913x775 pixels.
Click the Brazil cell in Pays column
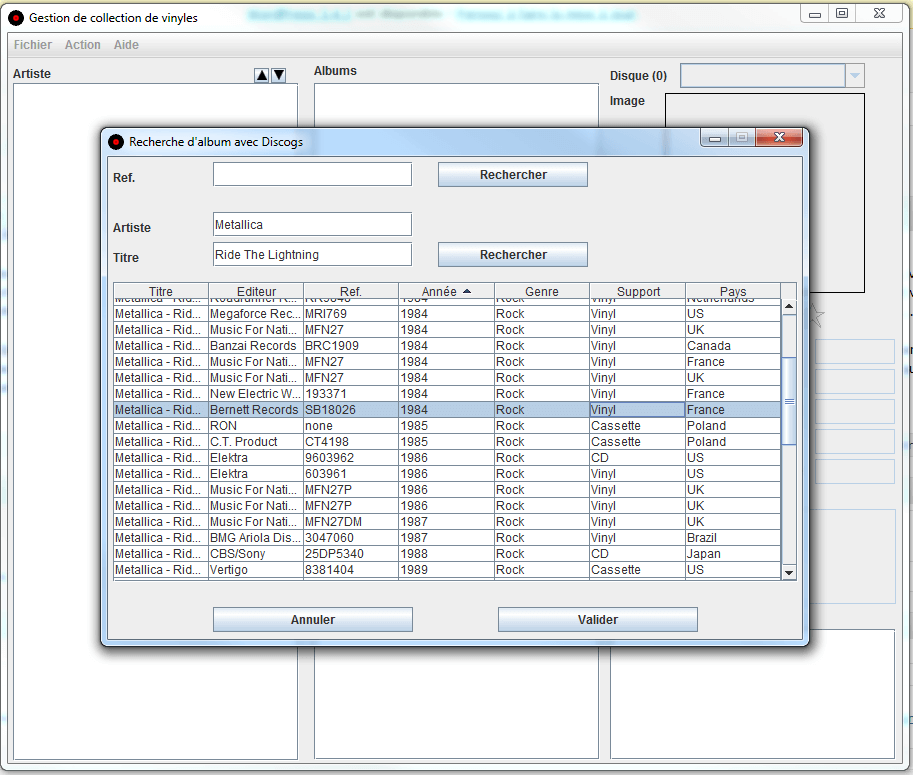[x=732, y=538]
